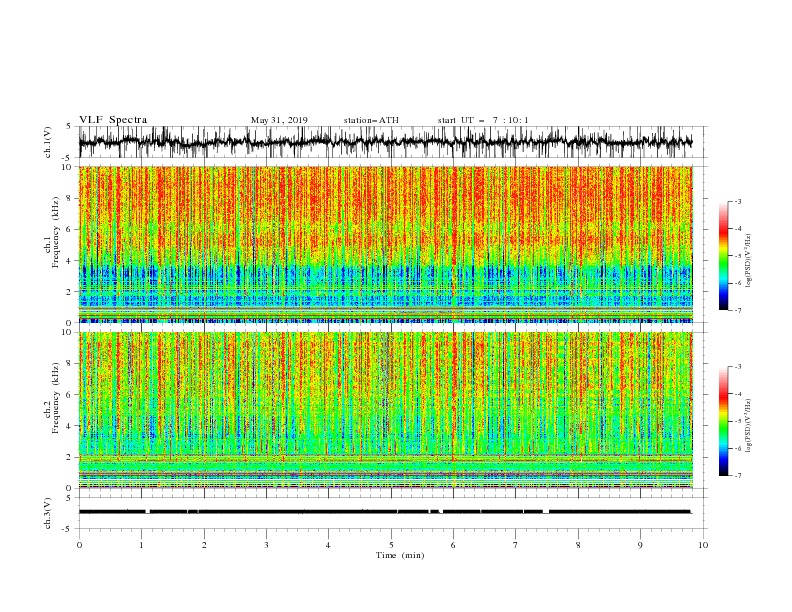Click the "1" tick on the time axis
The width and height of the screenshot is (792, 612).
[141, 545]
